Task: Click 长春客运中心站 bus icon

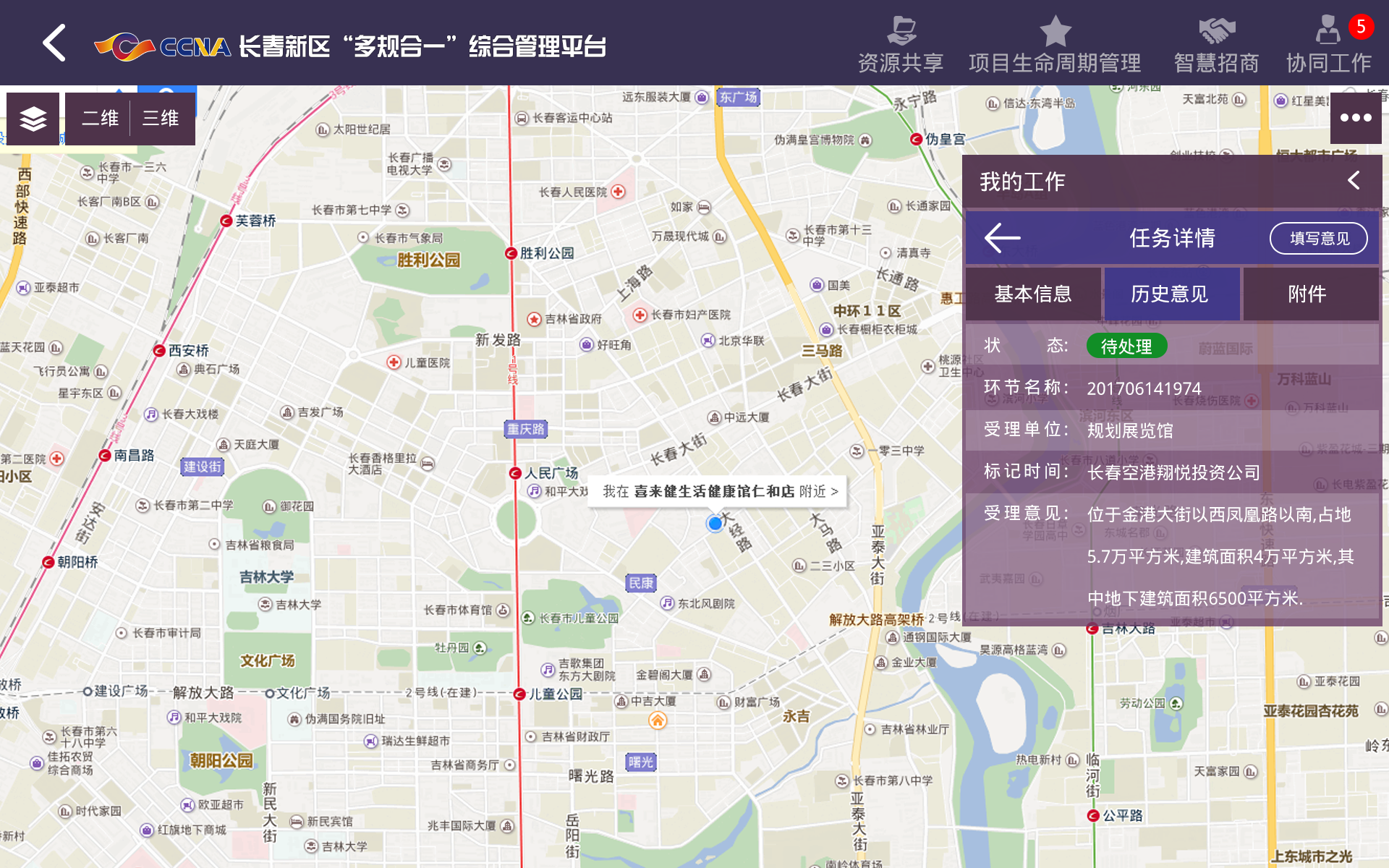Action: [x=522, y=118]
